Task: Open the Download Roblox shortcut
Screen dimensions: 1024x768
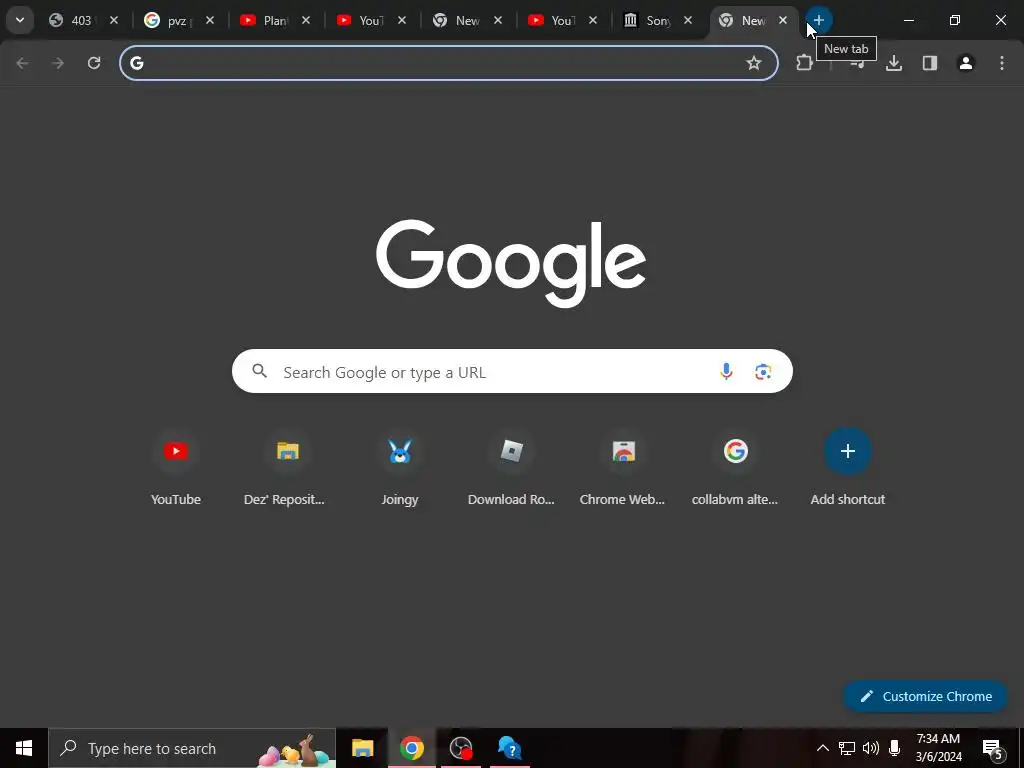Action: click(x=511, y=467)
